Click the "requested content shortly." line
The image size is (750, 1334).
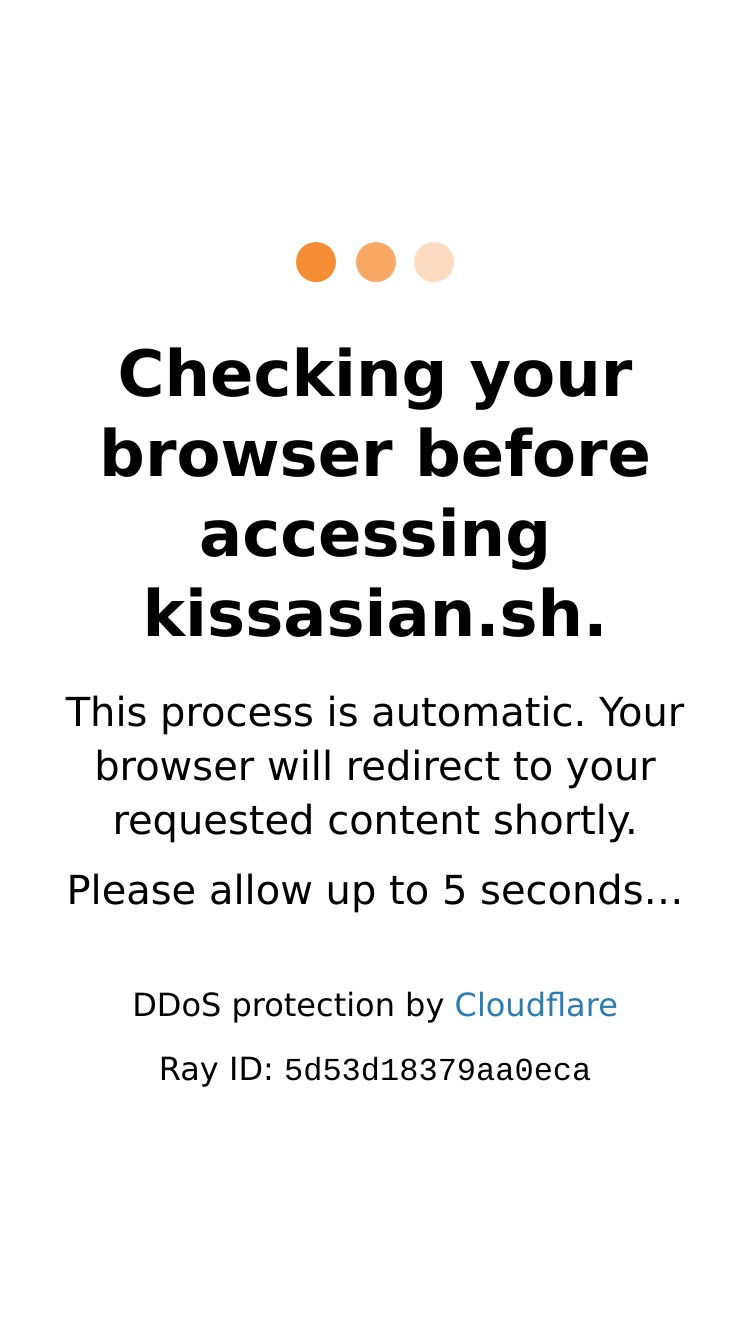pos(375,822)
